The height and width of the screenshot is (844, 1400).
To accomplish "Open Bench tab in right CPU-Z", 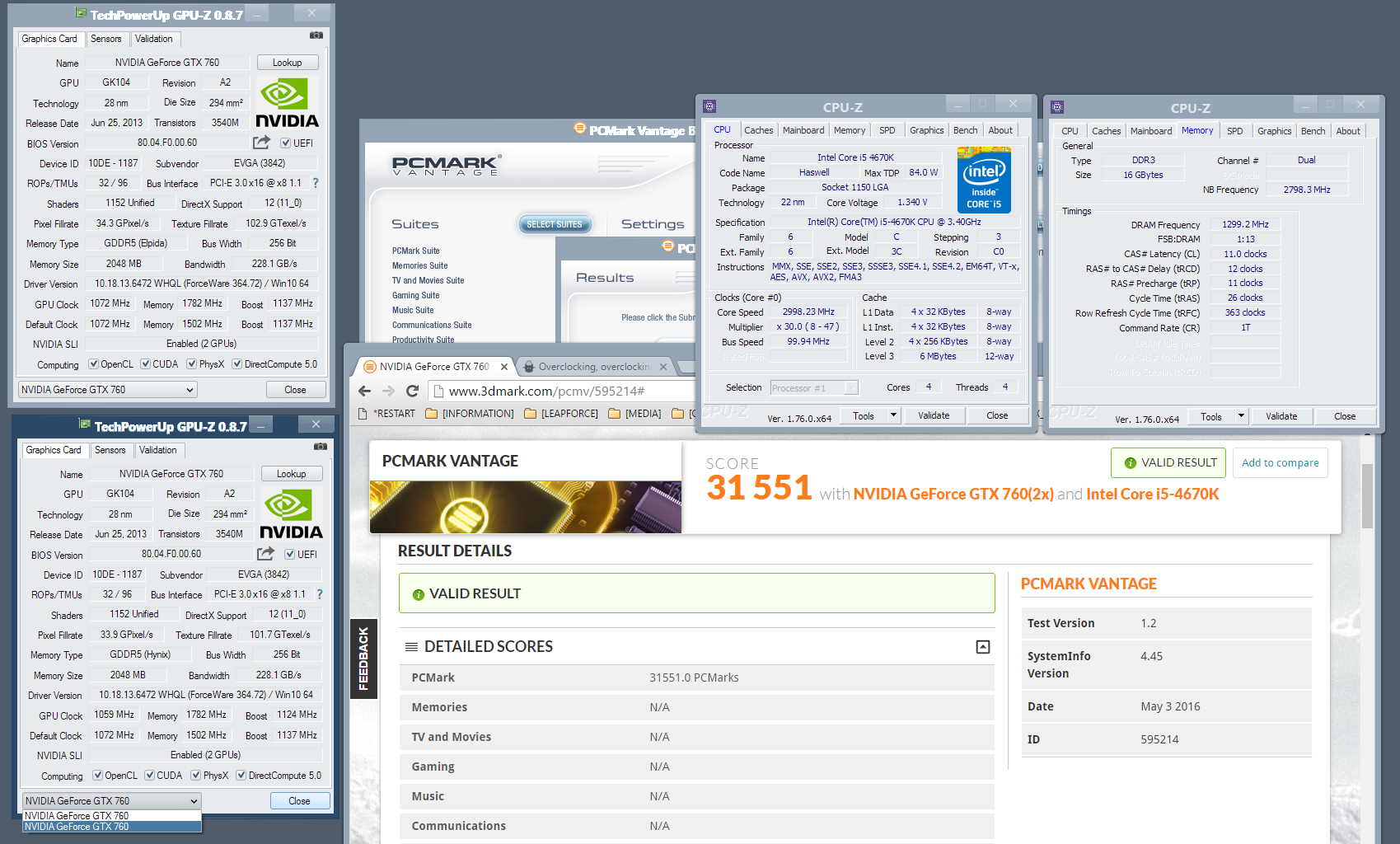I will pyautogui.click(x=1313, y=131).
